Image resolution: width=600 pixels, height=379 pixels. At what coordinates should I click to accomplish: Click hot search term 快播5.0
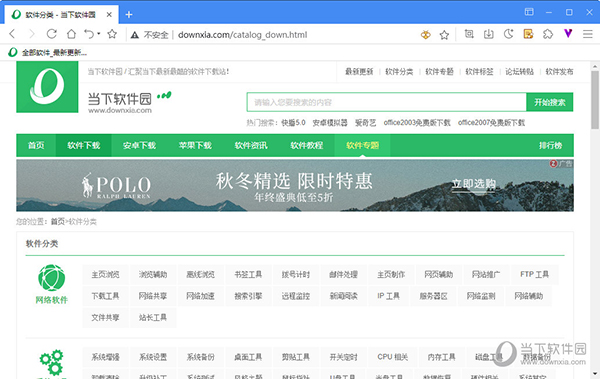coord(293,123)
